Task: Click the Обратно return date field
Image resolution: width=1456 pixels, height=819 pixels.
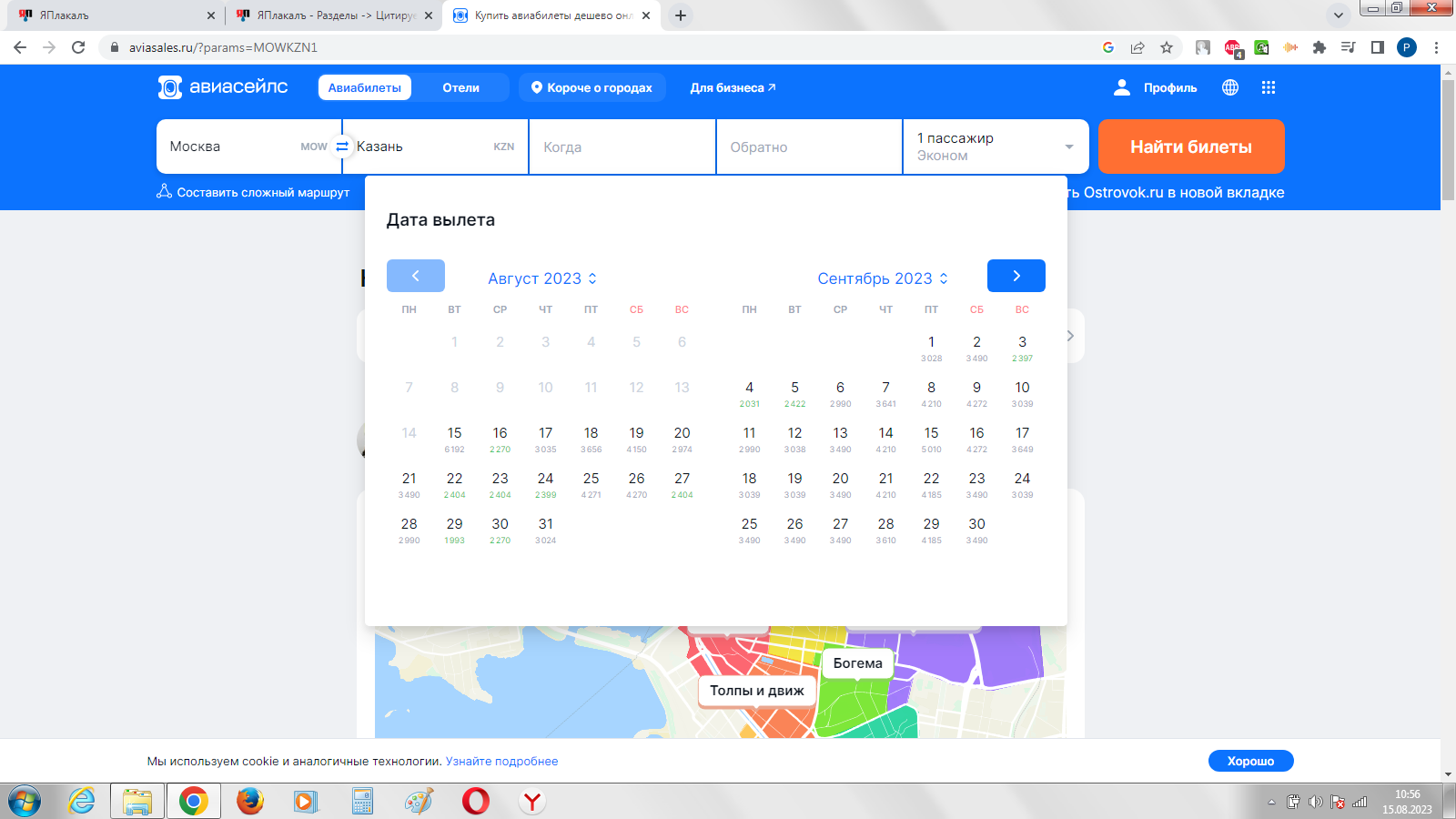Action: click(x=809, y=147)
